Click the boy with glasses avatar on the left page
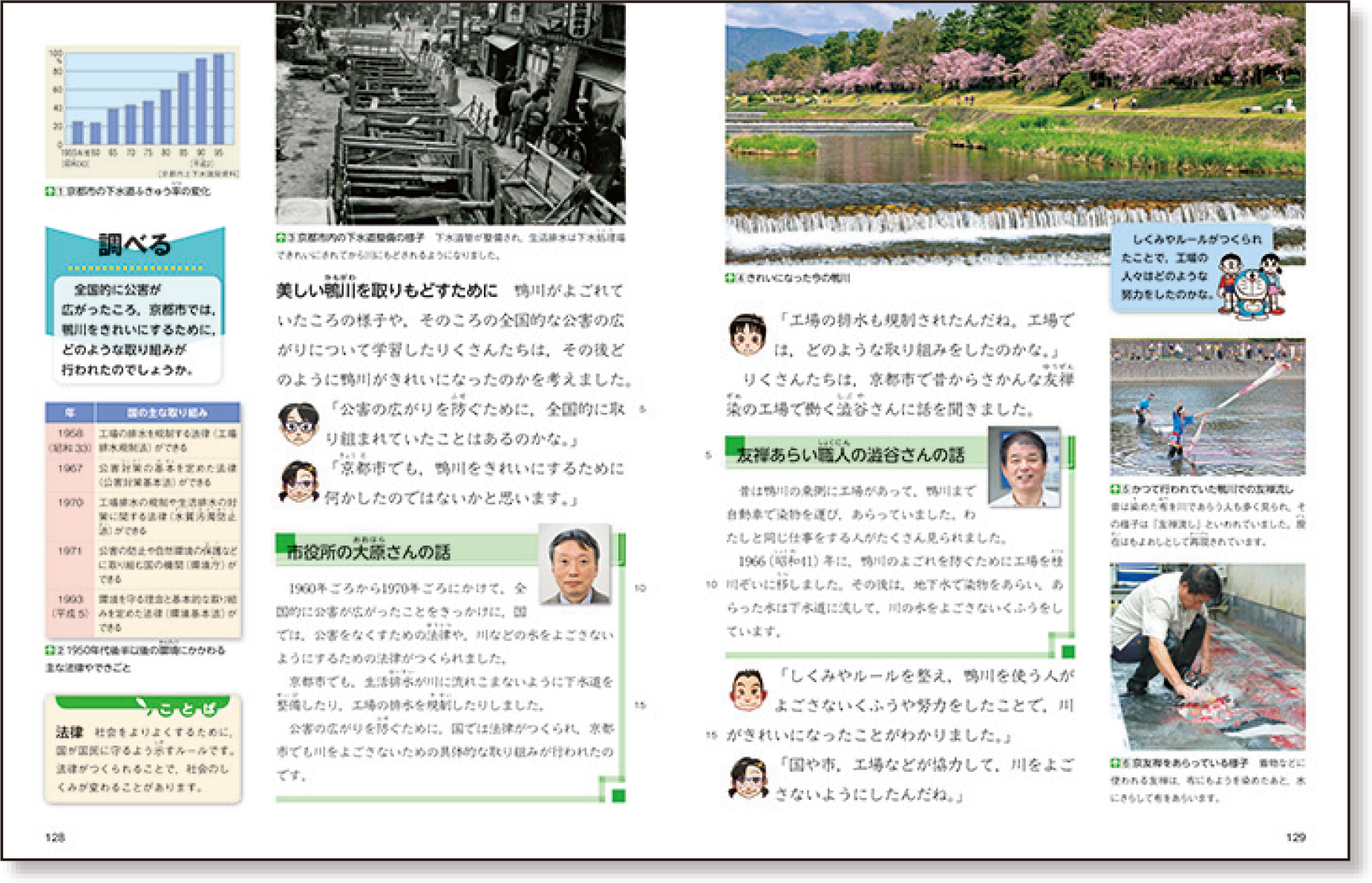 [299, 423]
